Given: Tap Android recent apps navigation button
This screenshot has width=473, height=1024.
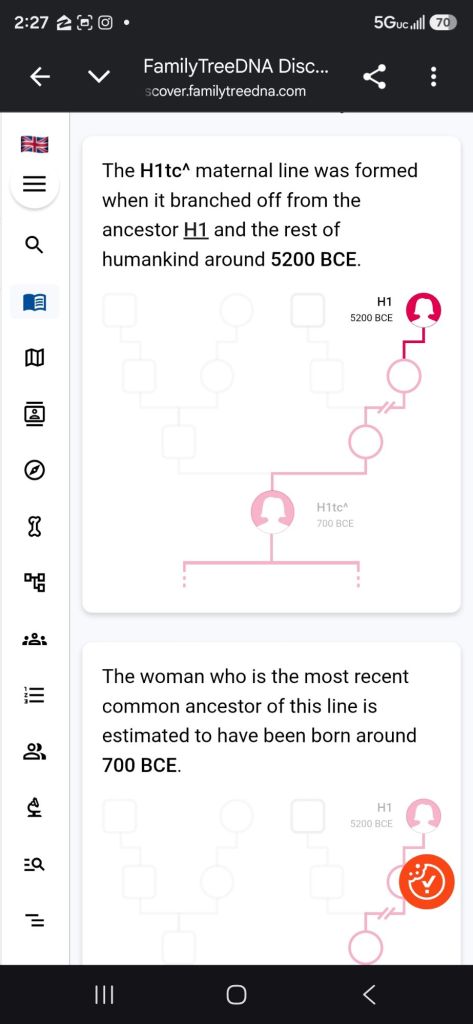Looking at the screenshot, I should click(x=105, y=995).
